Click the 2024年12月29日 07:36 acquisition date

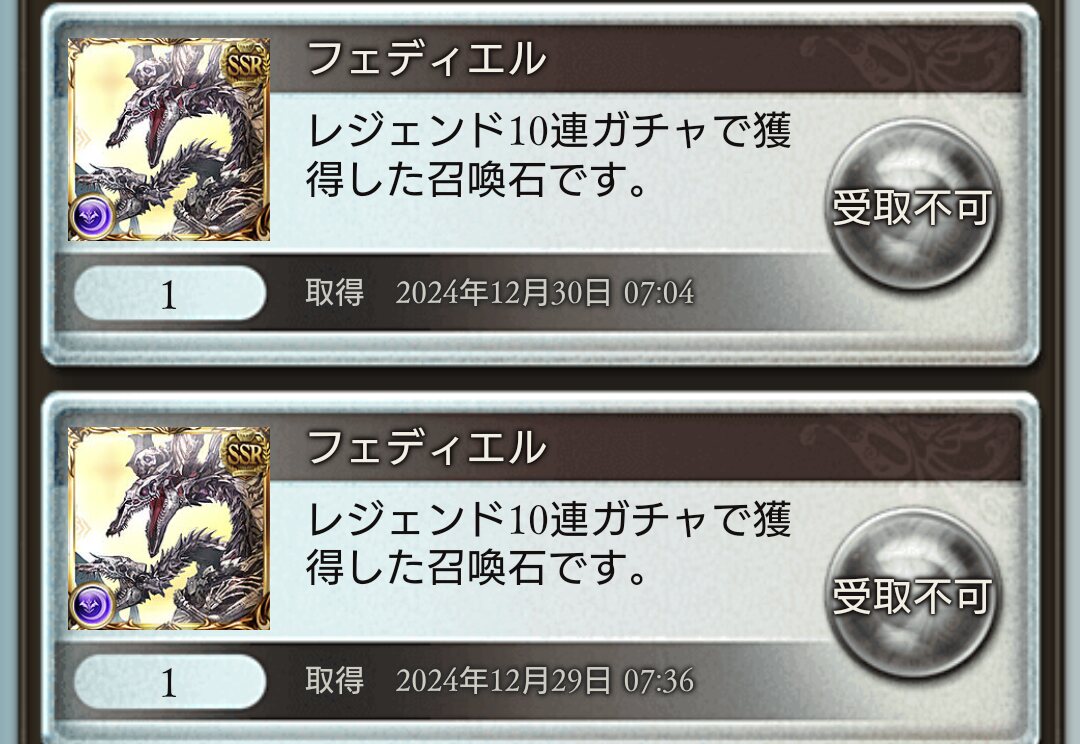tap(544, 681)
